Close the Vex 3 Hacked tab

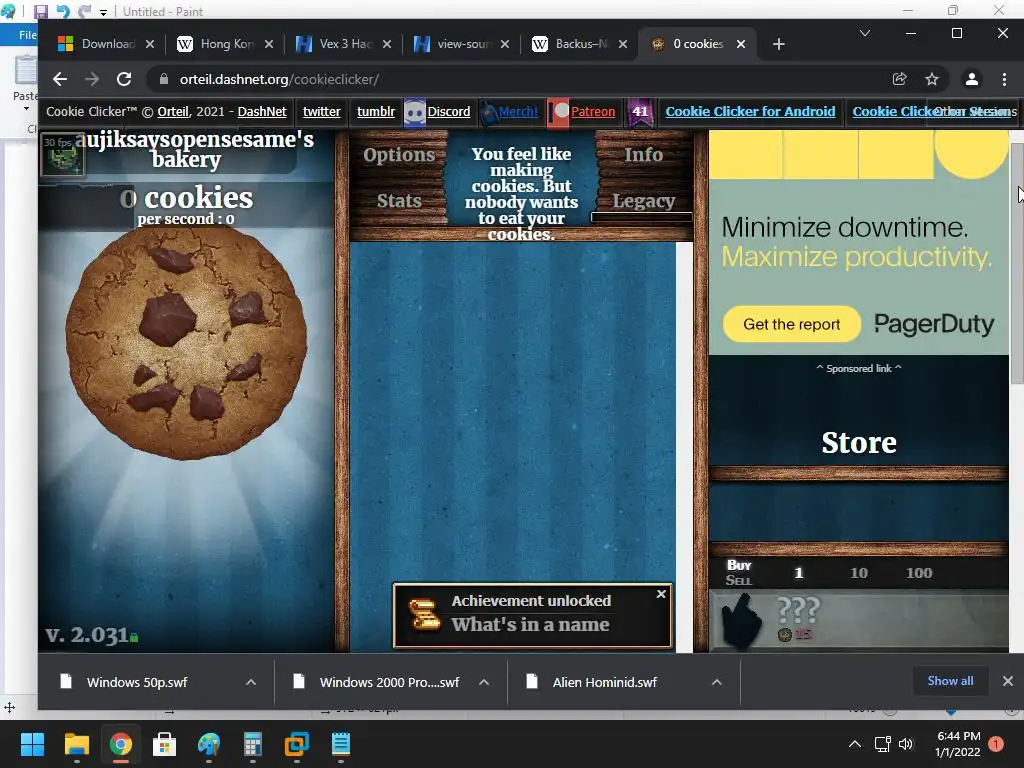click(387, 44)
